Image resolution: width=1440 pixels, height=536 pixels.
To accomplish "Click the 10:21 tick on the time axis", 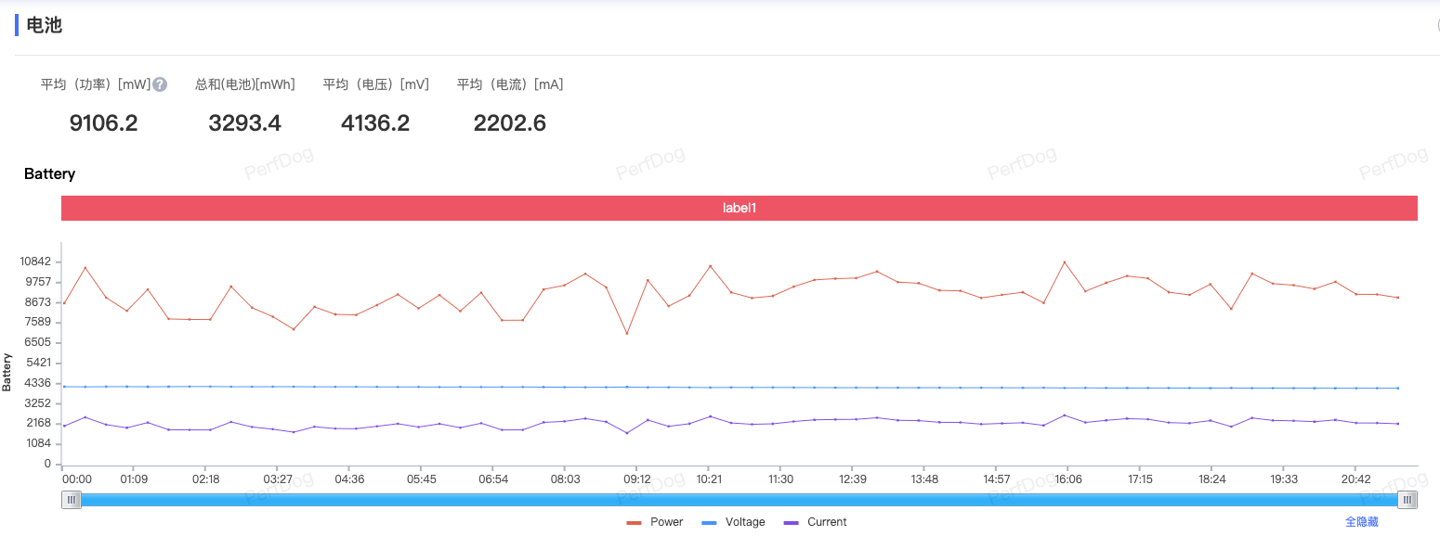I will (x=709, y=479).
